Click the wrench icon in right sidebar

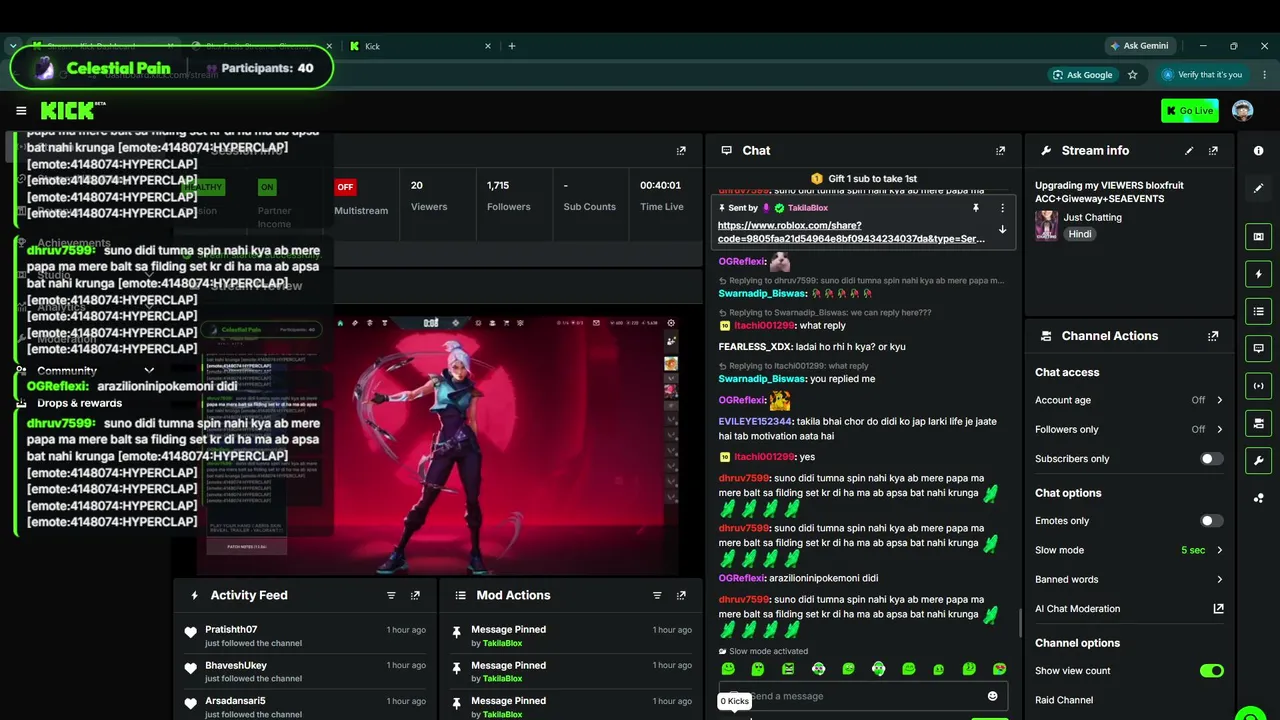point(1259,461)
